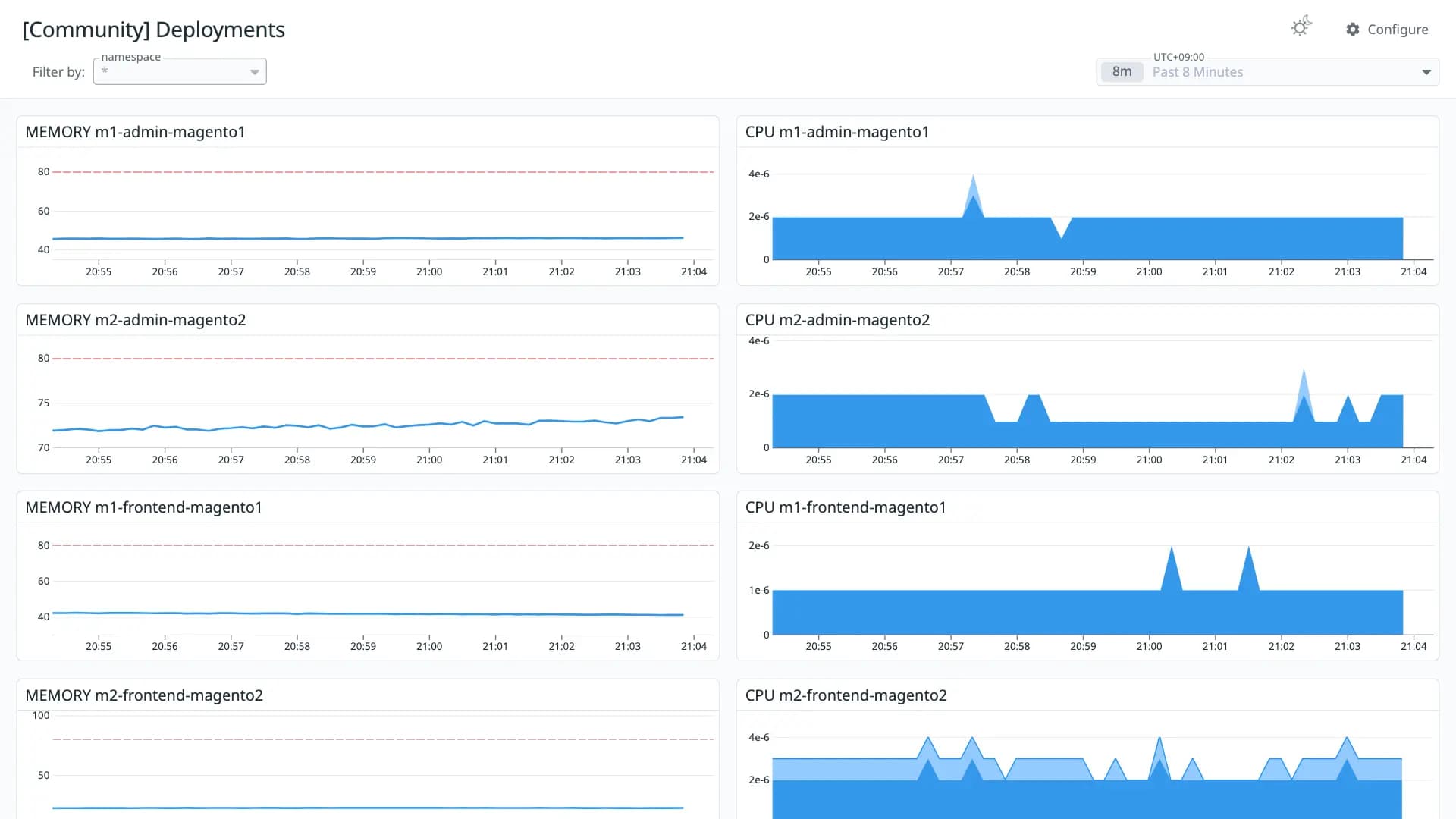
Task: Click the 80 threshold line in MEMORY m1-frontend-magento1
Action: tap(383, 545)
